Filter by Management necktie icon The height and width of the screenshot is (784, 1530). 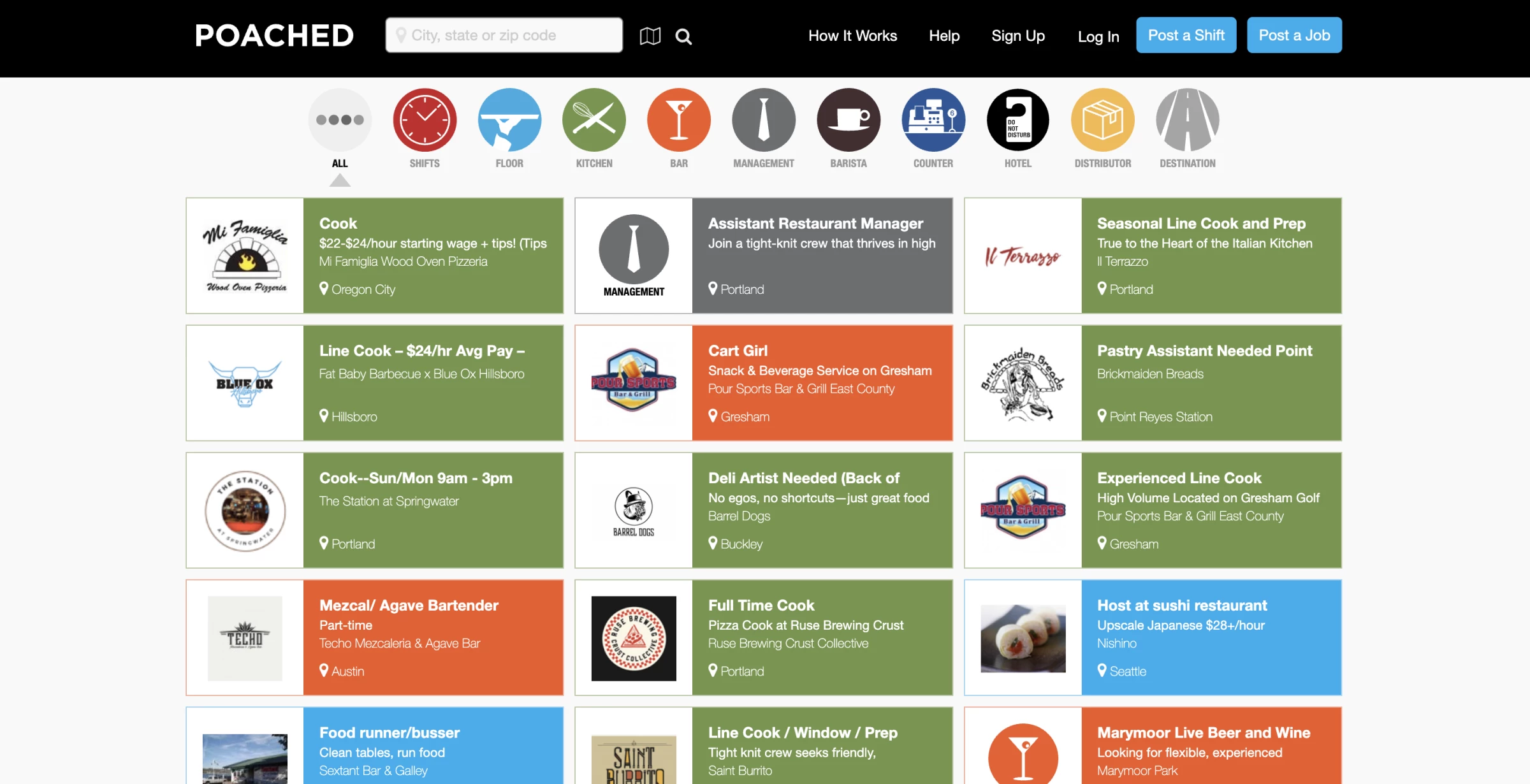tap(764, 120)
